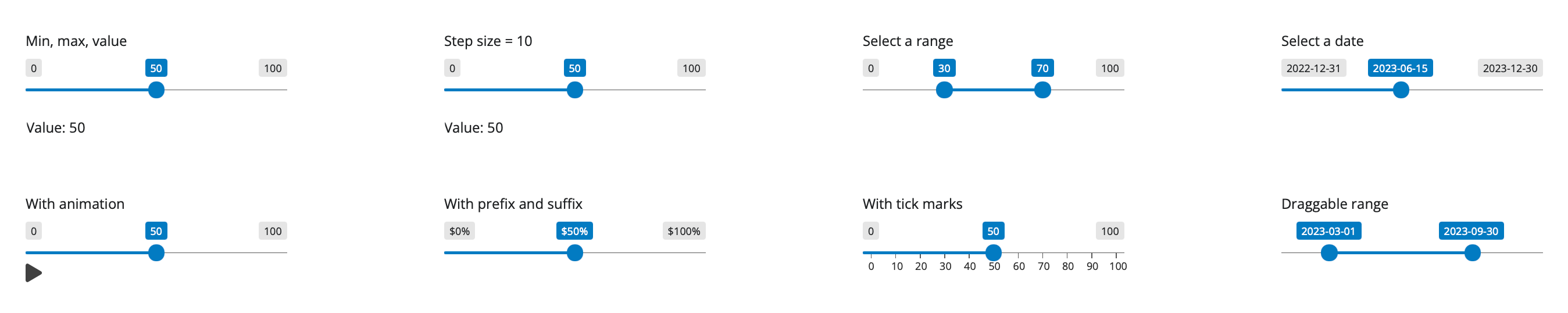Click the 'Select a date' slider handle
The image size is (1568, 313).
pyautogui.click(x=1401, y=90)
